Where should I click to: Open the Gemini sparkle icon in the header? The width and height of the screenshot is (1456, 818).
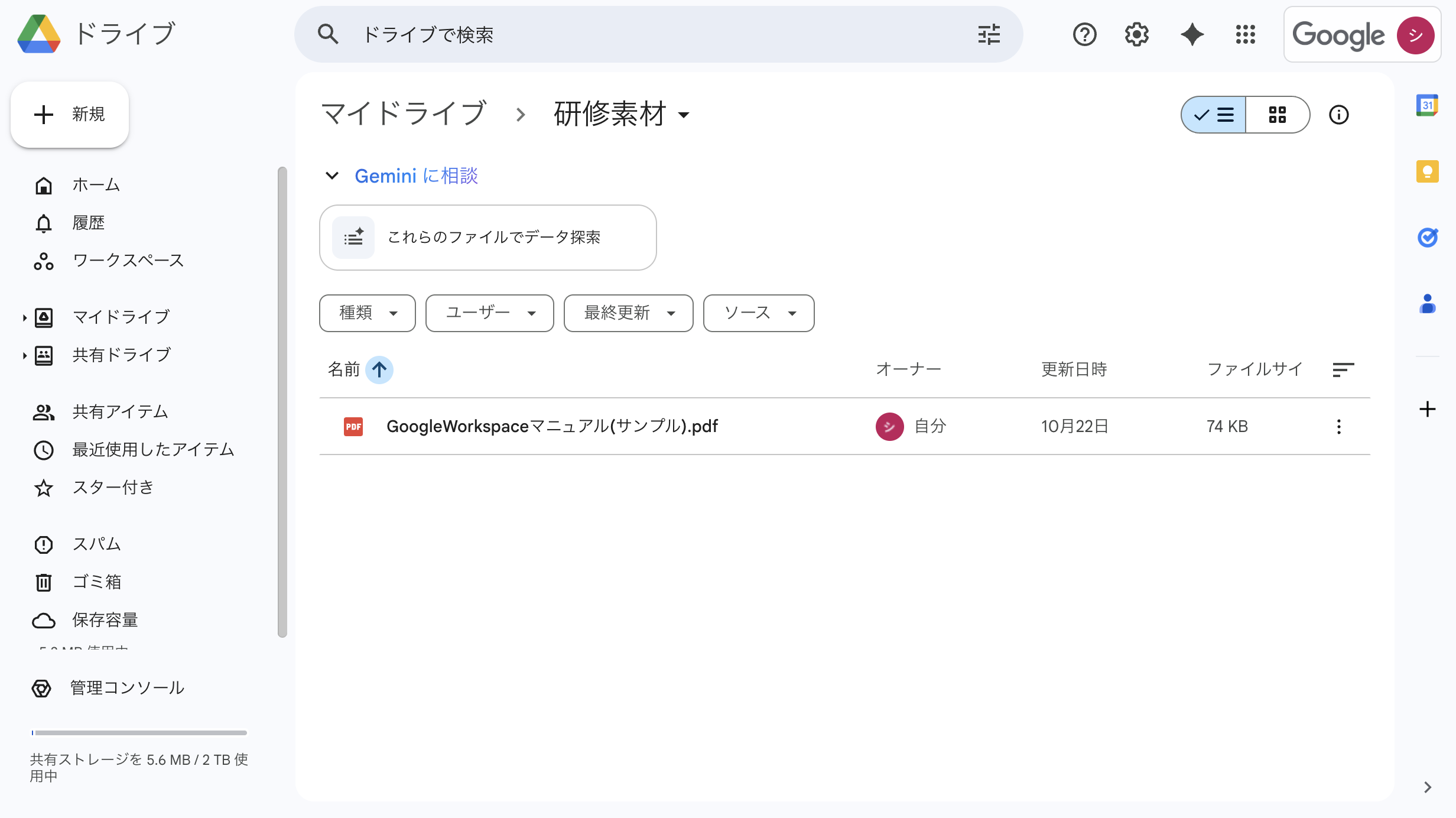(1192, 34)
